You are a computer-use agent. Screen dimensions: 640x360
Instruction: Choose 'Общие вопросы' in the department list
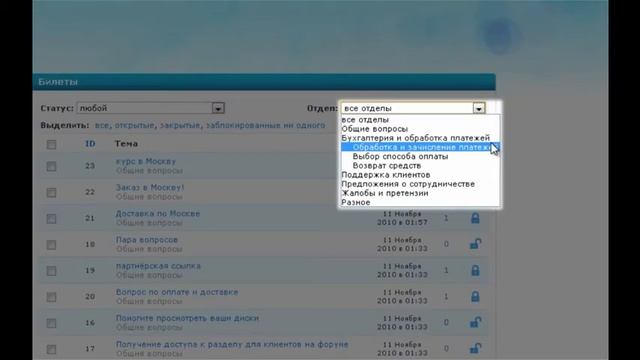tap(420, 129)
